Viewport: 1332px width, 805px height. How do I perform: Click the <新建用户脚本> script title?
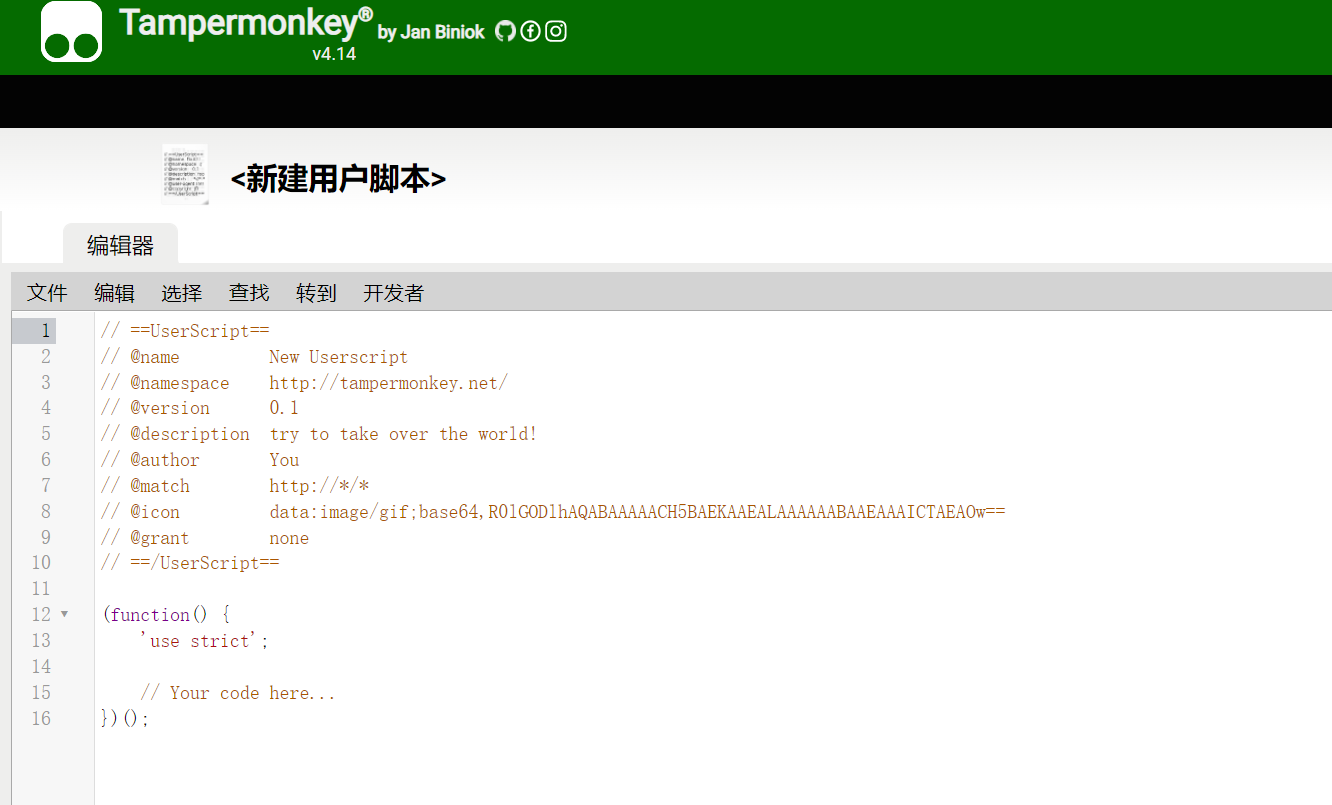point(338,179)
